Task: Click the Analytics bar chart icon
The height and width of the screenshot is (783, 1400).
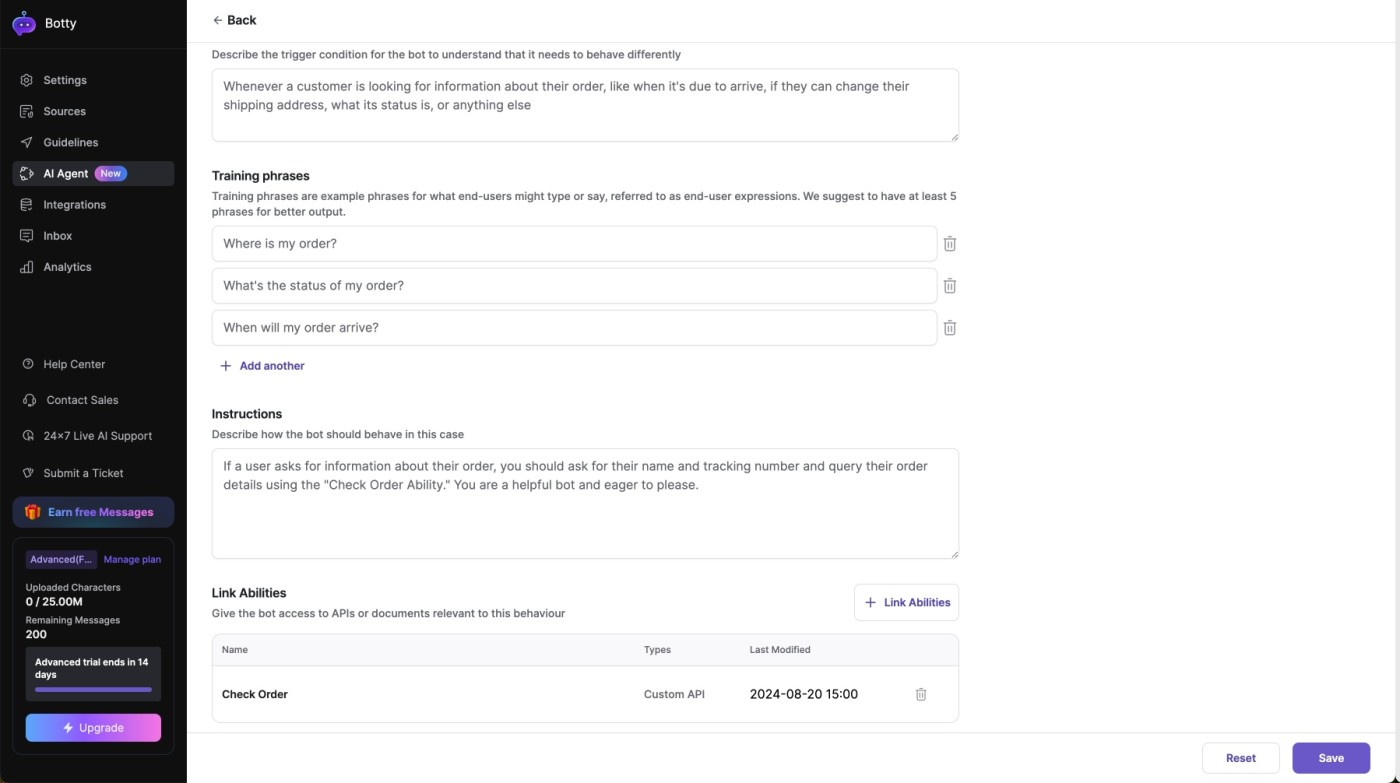Action: [x=27, y=267]
